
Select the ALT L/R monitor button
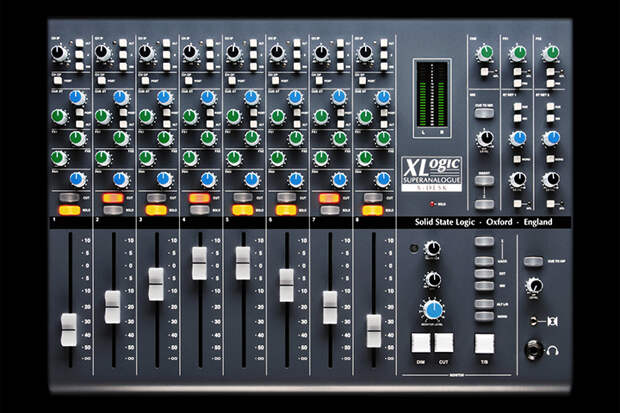[x=484, y=303]
